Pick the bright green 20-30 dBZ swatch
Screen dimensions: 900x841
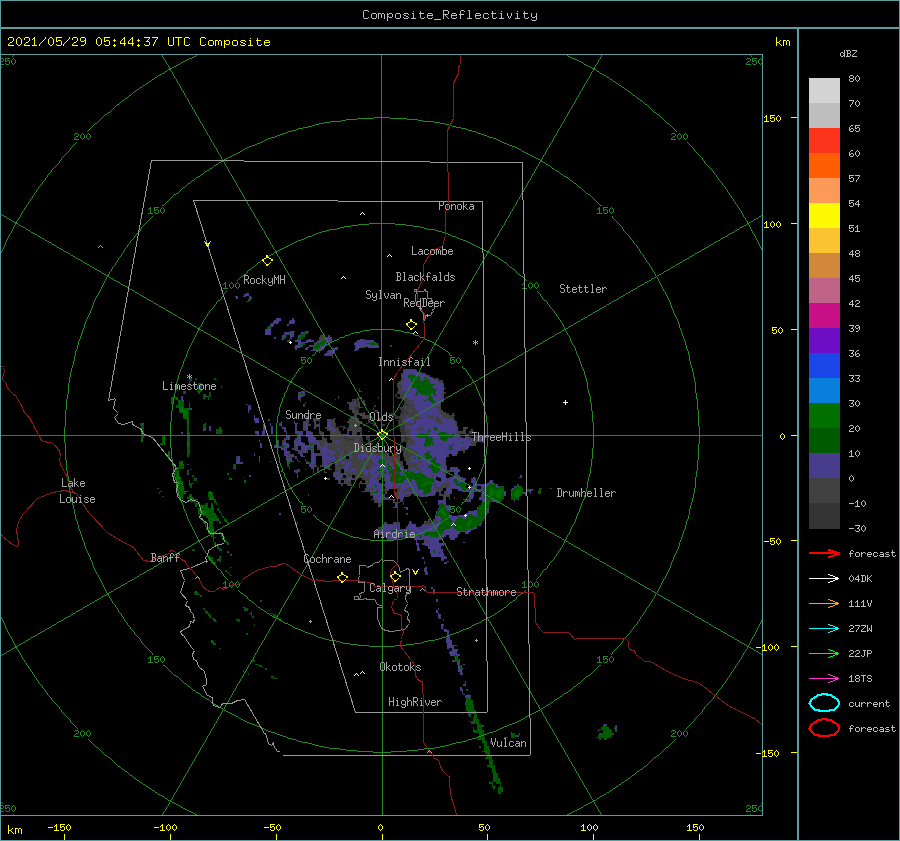824,416
